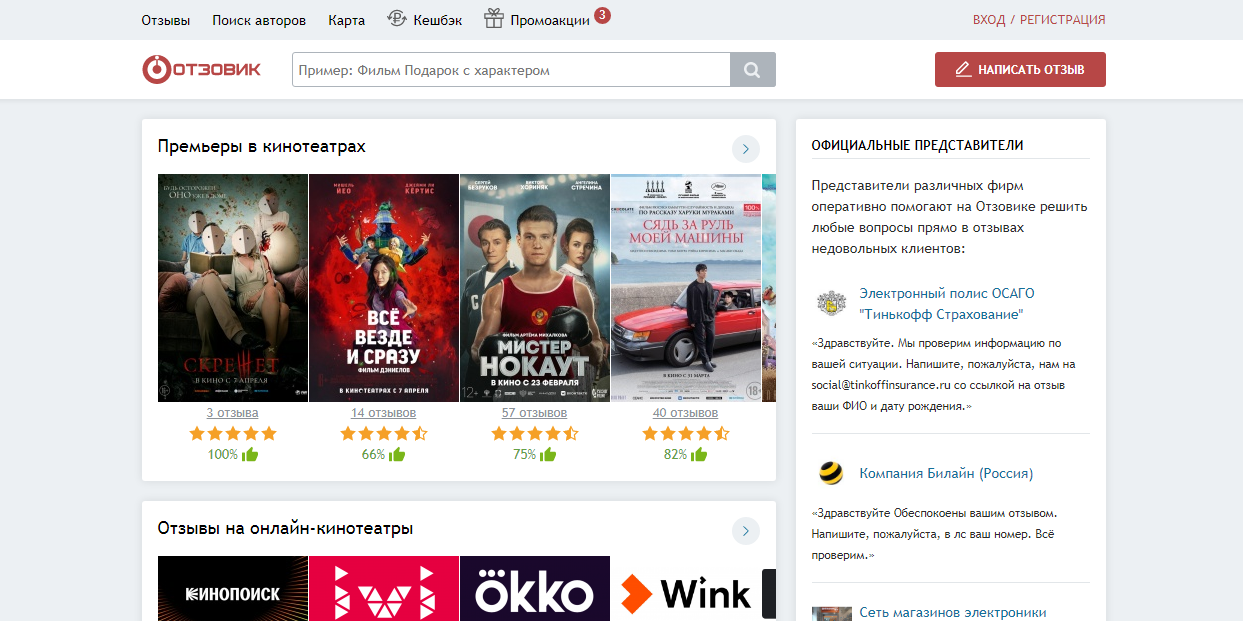
Task: Select the Okko online cinema tile
Action: (x=535, y=590)
